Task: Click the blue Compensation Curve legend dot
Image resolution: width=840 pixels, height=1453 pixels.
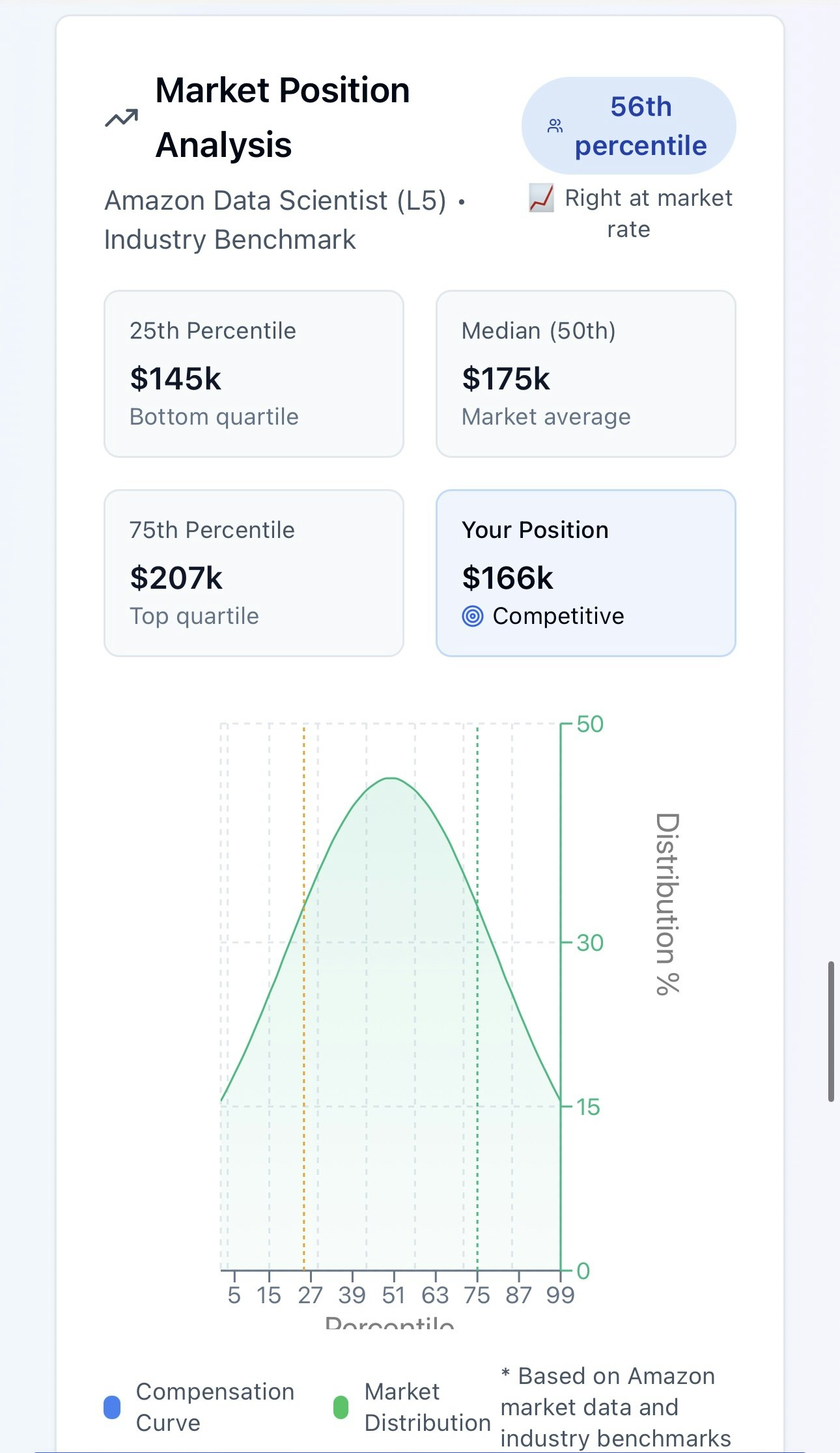Action: coord(112,1407)
